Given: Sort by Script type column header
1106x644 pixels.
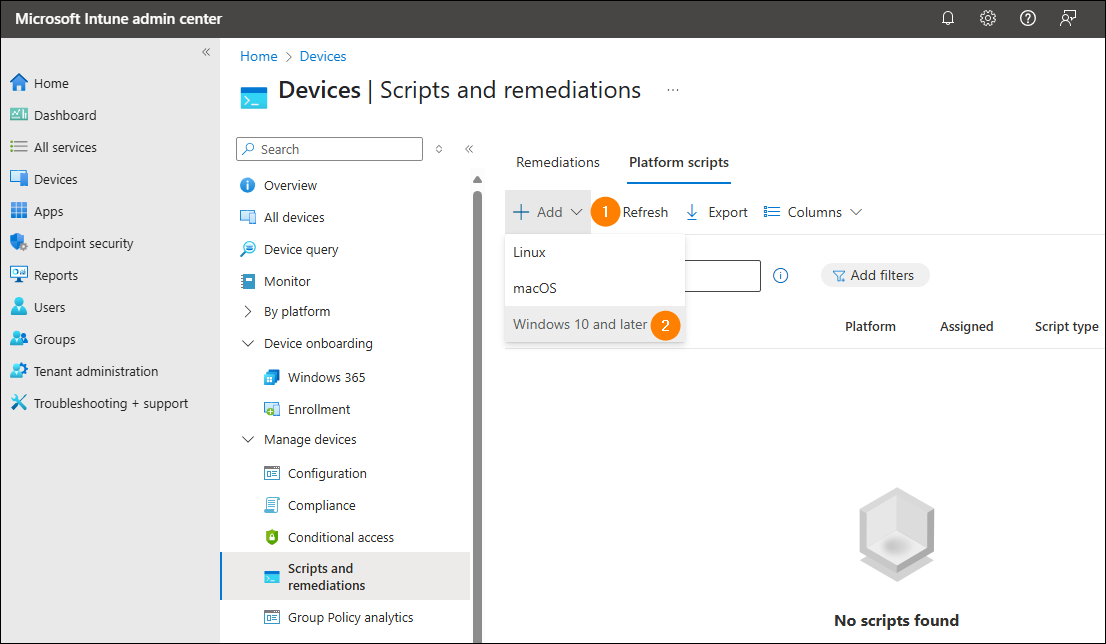Looking at the screenshot, I should click(1066, 327).
